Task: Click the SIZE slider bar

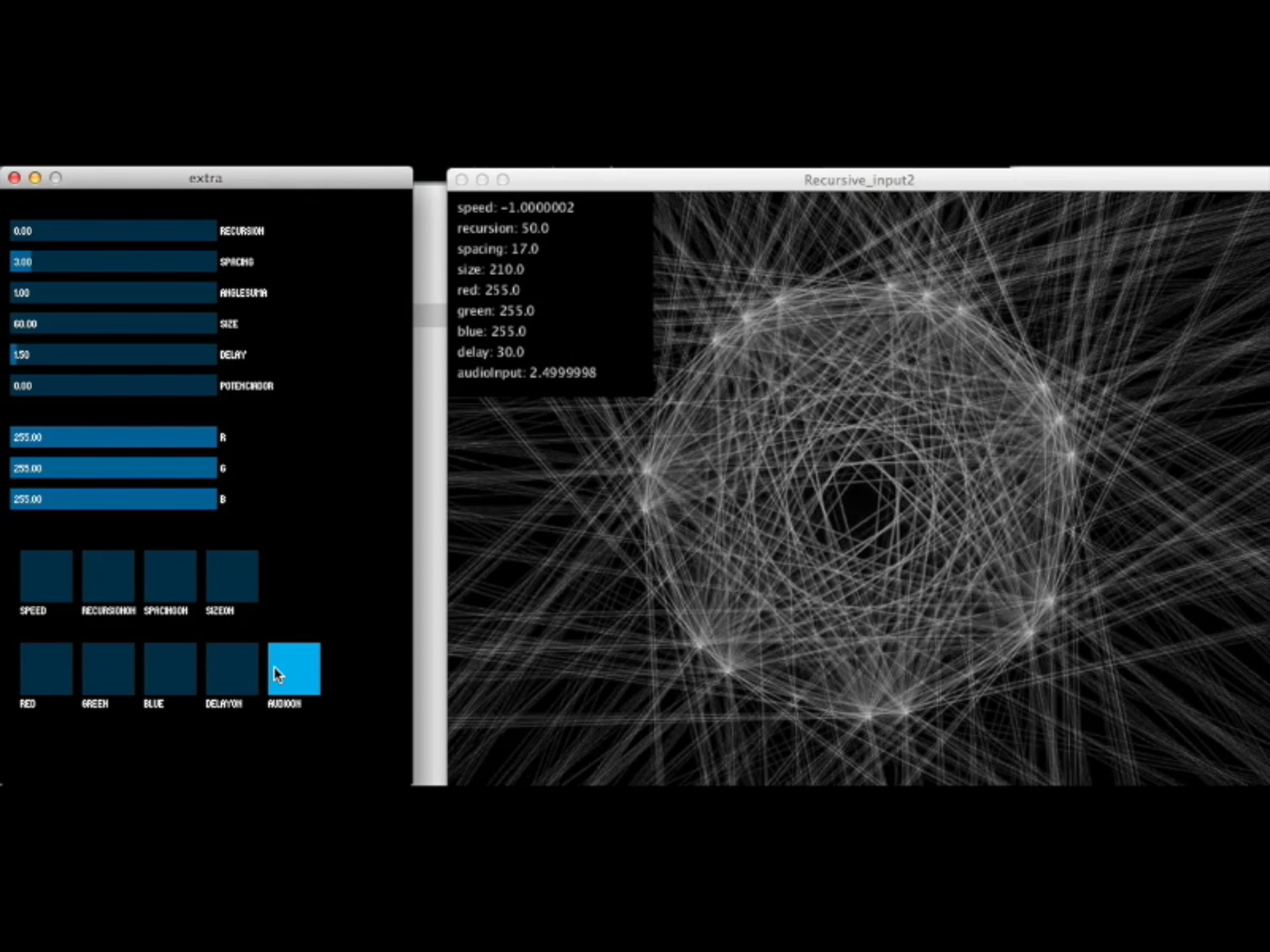Action: 113,324
